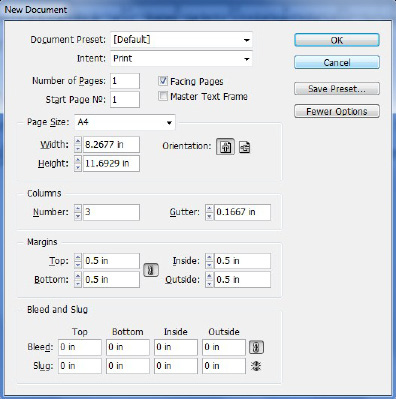Click the OK button
399x403 pixels.
[337, 40]
